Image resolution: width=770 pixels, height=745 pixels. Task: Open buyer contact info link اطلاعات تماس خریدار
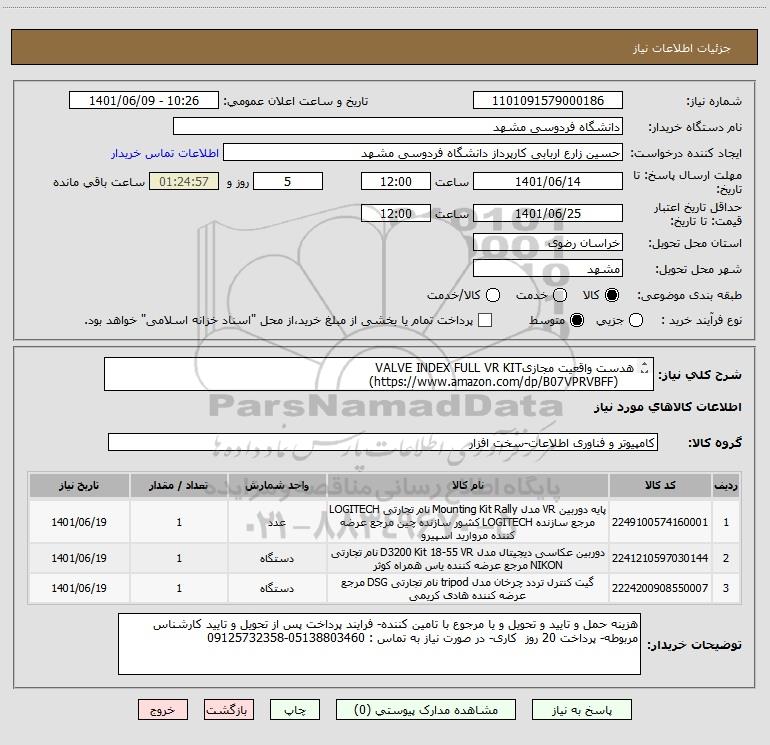[x=165, y=153]
